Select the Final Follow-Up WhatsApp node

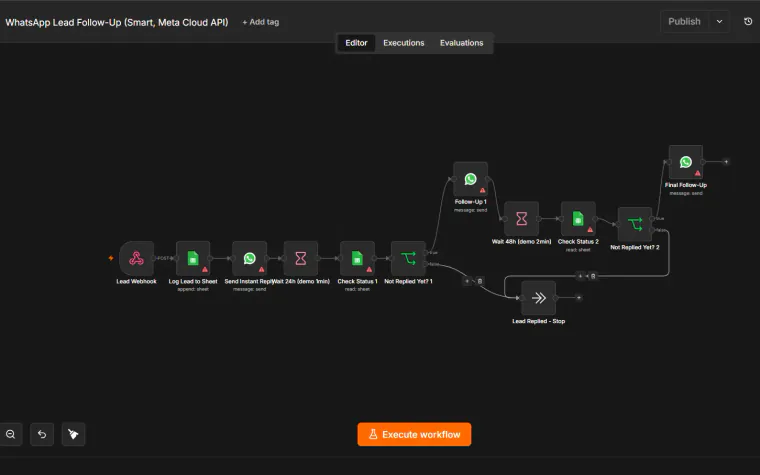click(x=686, y=162)
